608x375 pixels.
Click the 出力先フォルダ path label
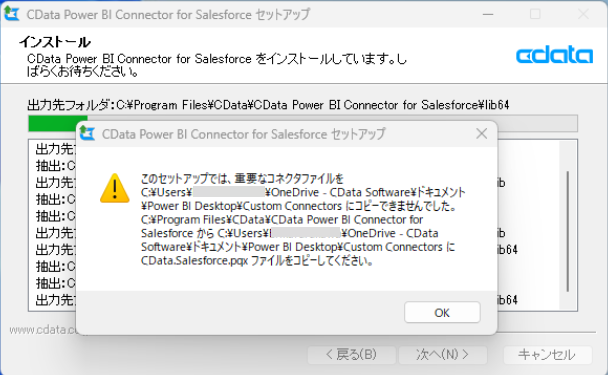click(268, 105)
